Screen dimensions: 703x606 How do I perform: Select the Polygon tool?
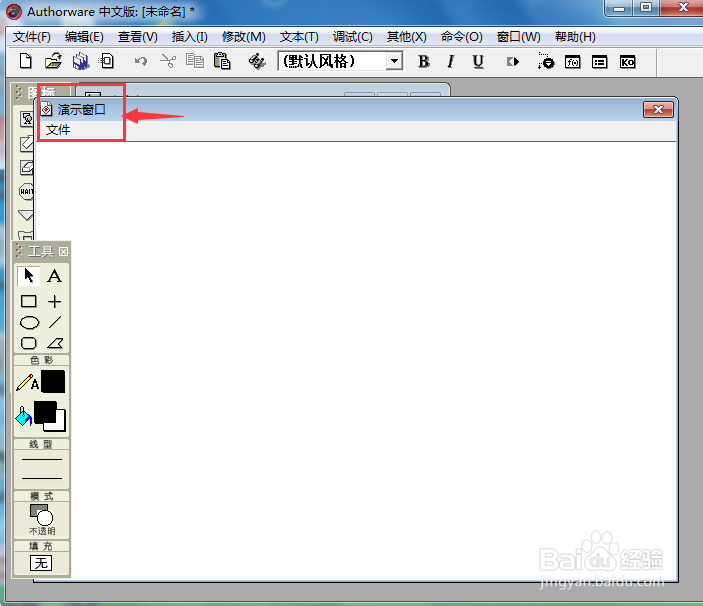click(55, 343)
